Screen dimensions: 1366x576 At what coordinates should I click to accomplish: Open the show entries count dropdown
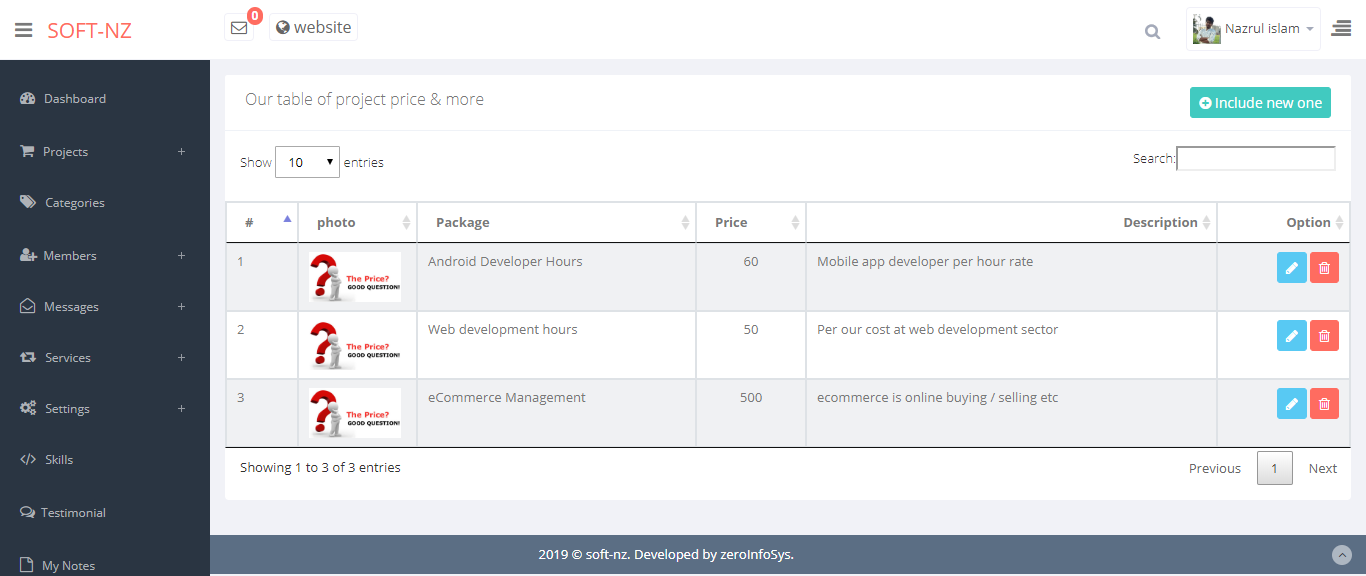pyautogui.click(x=307, y=162)
